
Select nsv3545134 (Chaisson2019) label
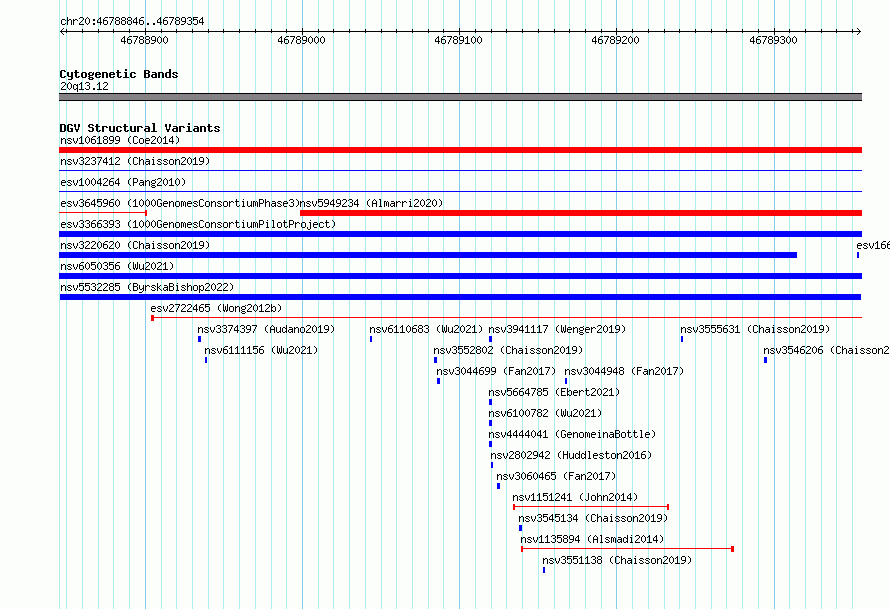click(593, 518)
